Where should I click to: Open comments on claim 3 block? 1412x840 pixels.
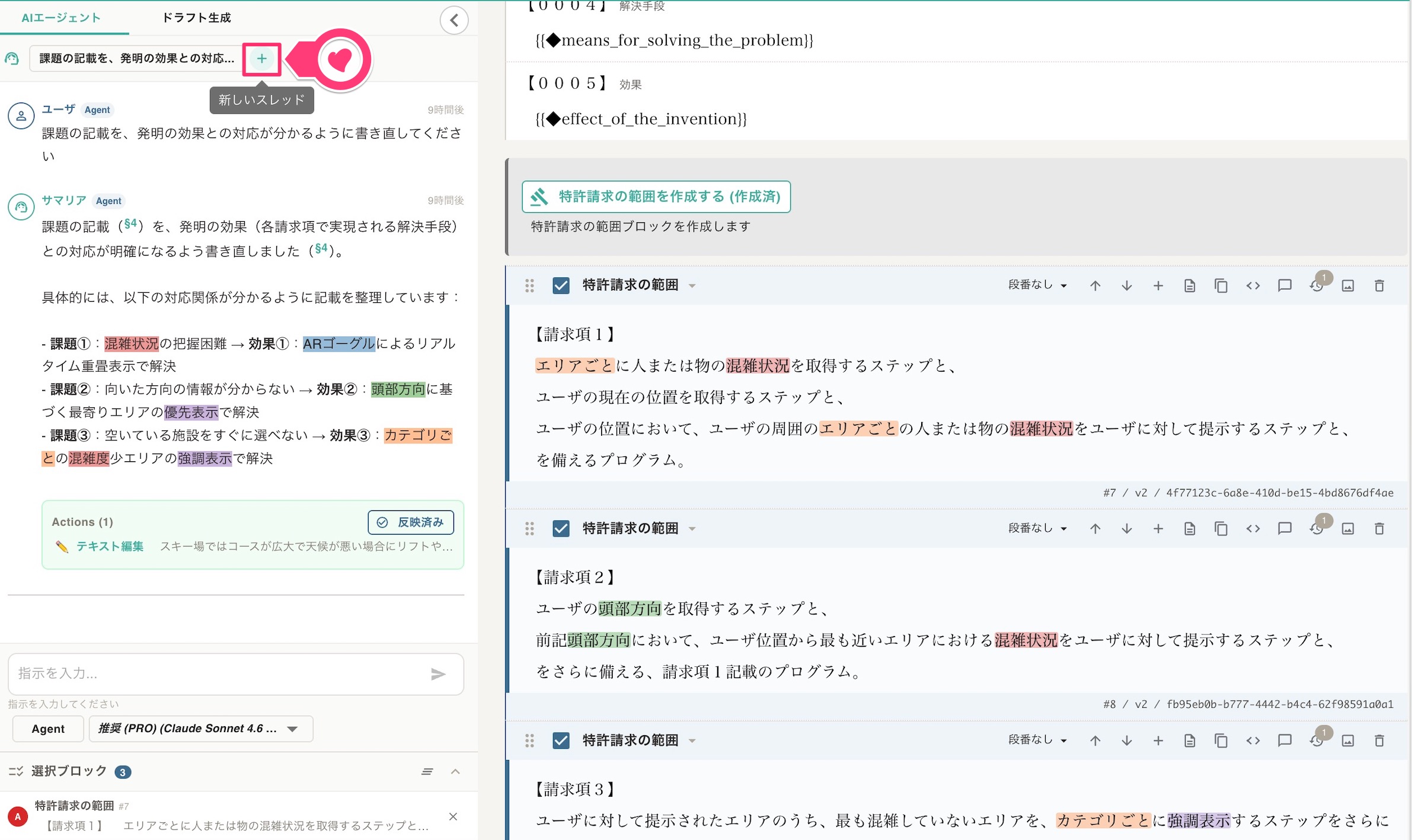1285,740
